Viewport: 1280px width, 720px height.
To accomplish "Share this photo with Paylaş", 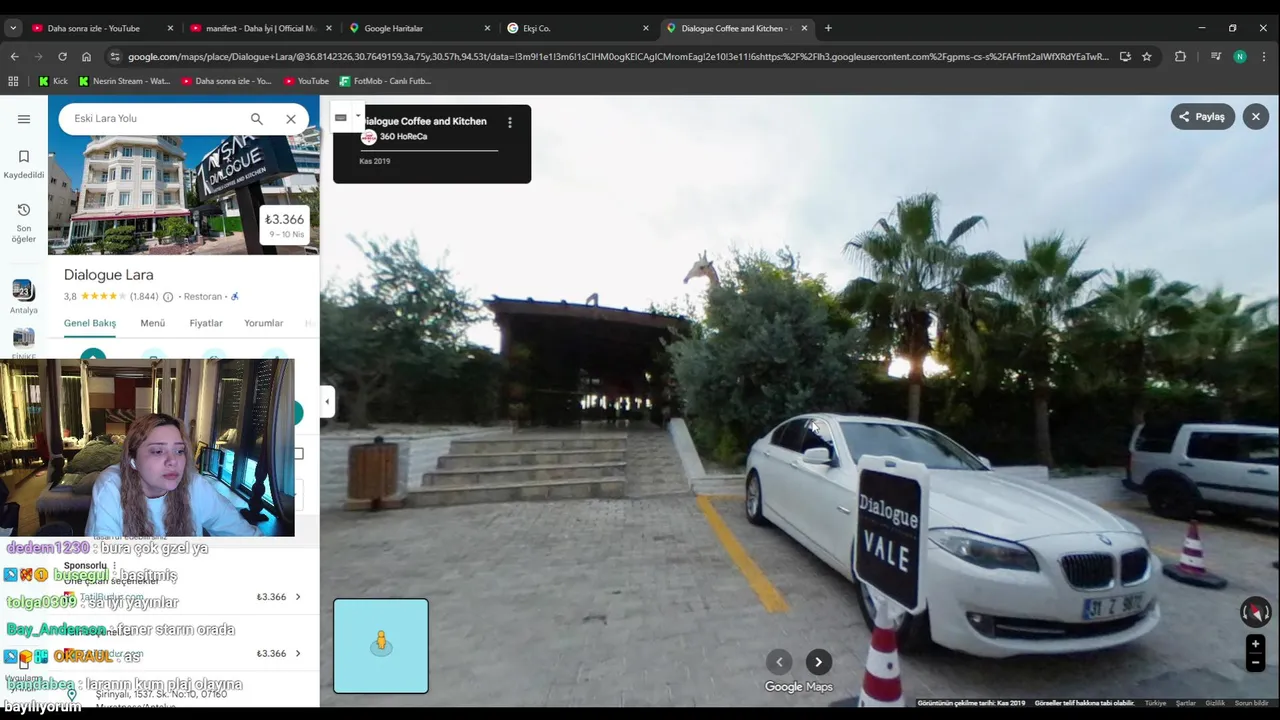I will pos(1202,117).
